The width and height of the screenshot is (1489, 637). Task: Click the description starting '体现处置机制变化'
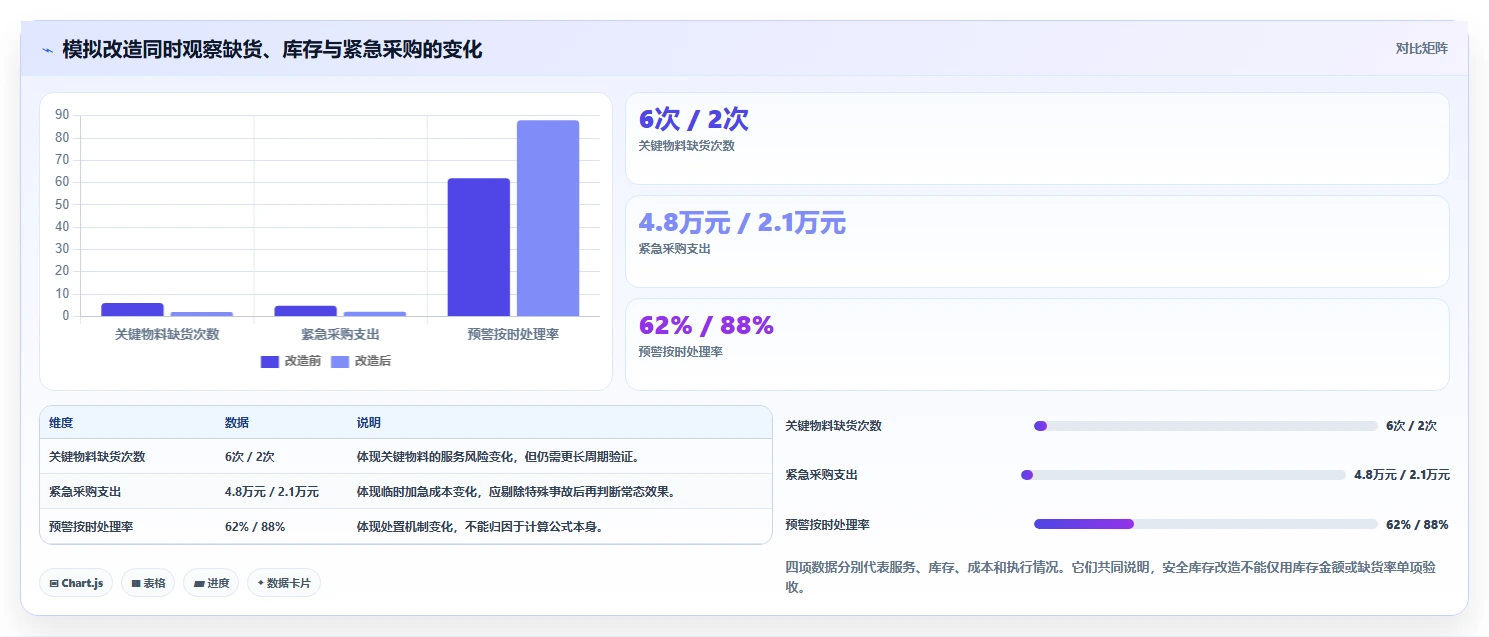(481, 527)
